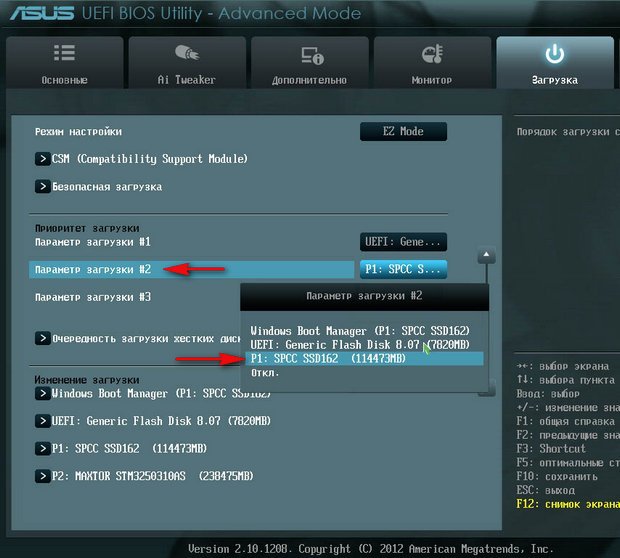Open Boot Option #1 UEFI: Gene... dropdown

coord(403,242)
